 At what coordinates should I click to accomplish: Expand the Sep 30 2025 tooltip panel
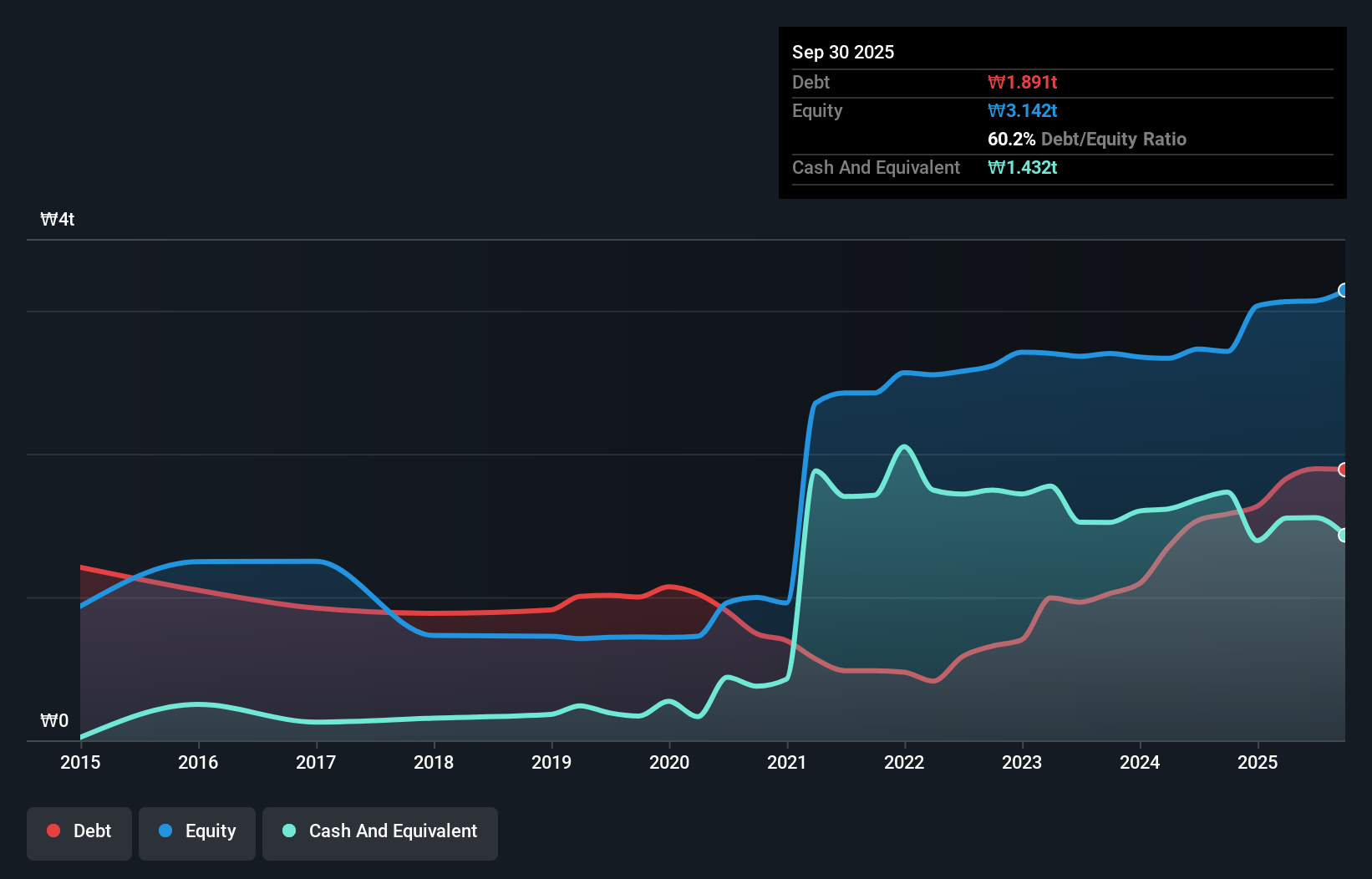843,52
